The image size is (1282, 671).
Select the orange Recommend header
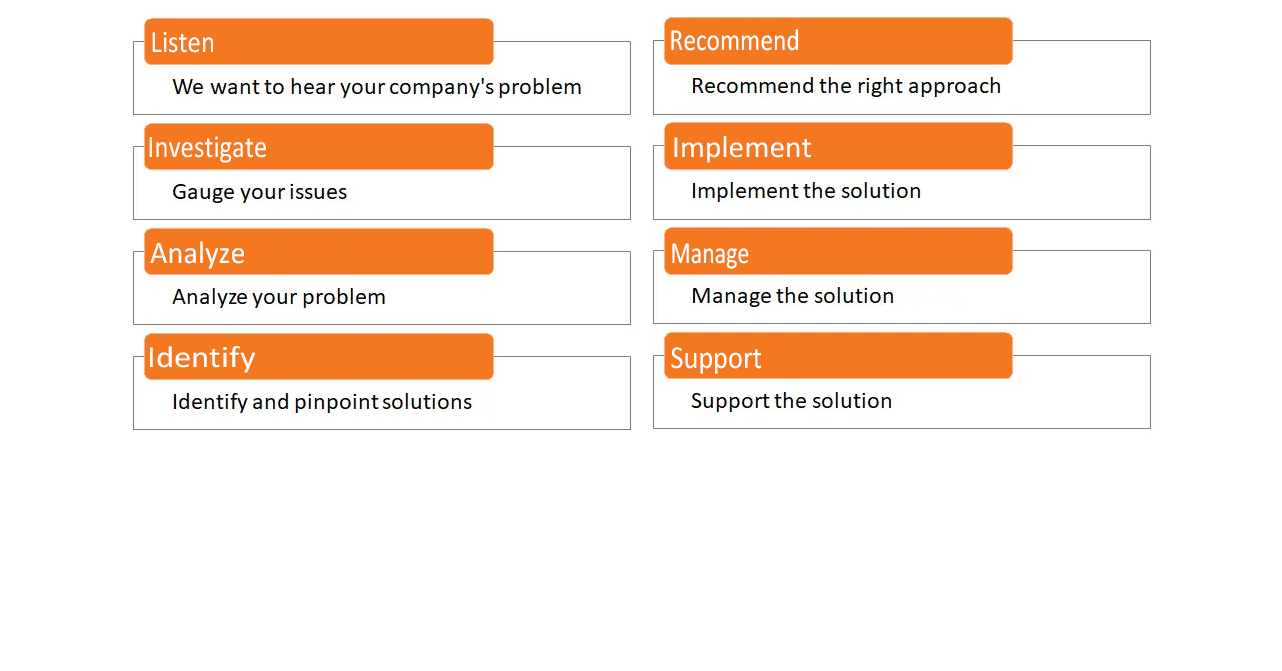coord(838,41)
